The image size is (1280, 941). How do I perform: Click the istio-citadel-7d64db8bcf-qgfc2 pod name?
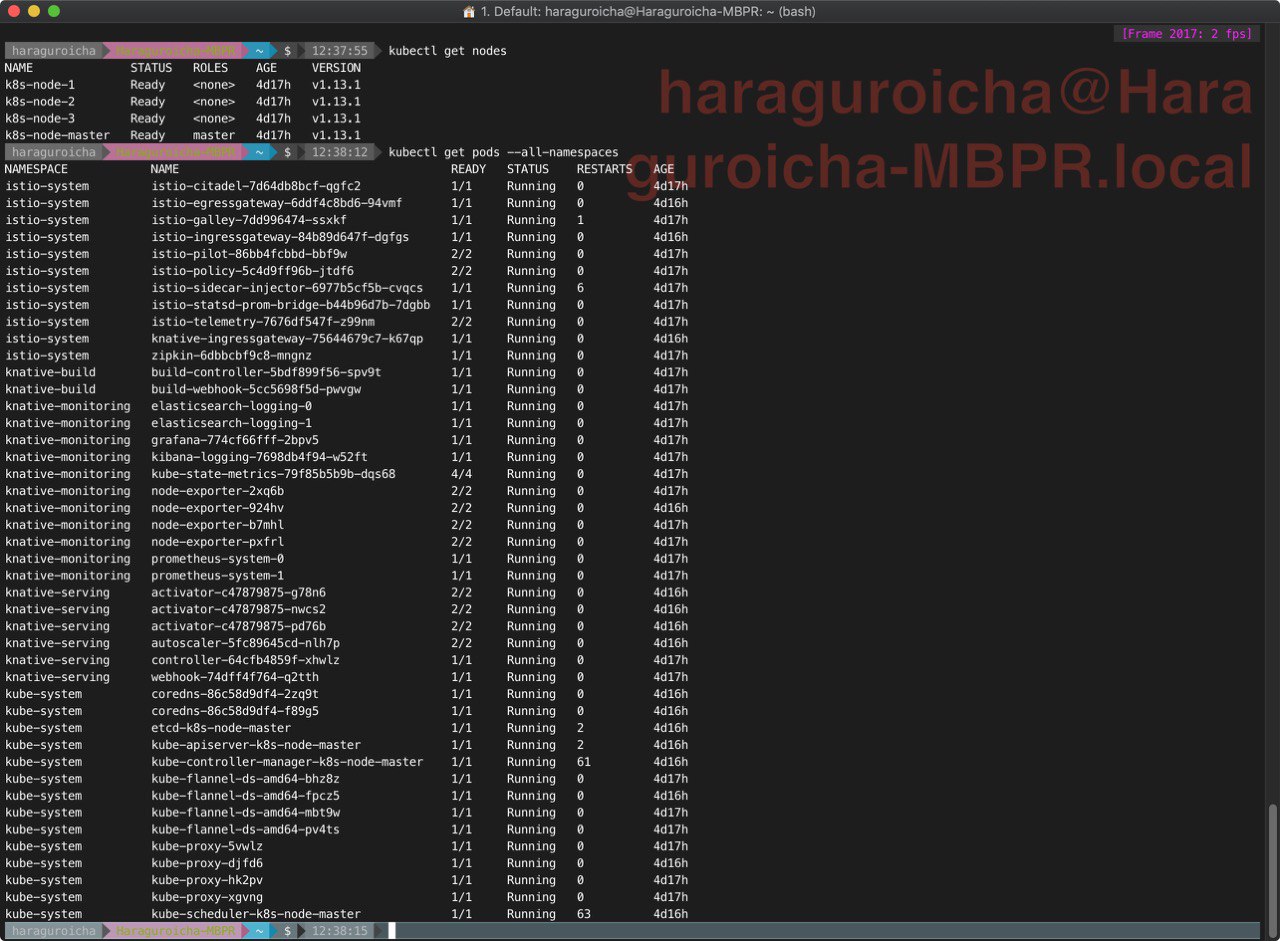256,186
